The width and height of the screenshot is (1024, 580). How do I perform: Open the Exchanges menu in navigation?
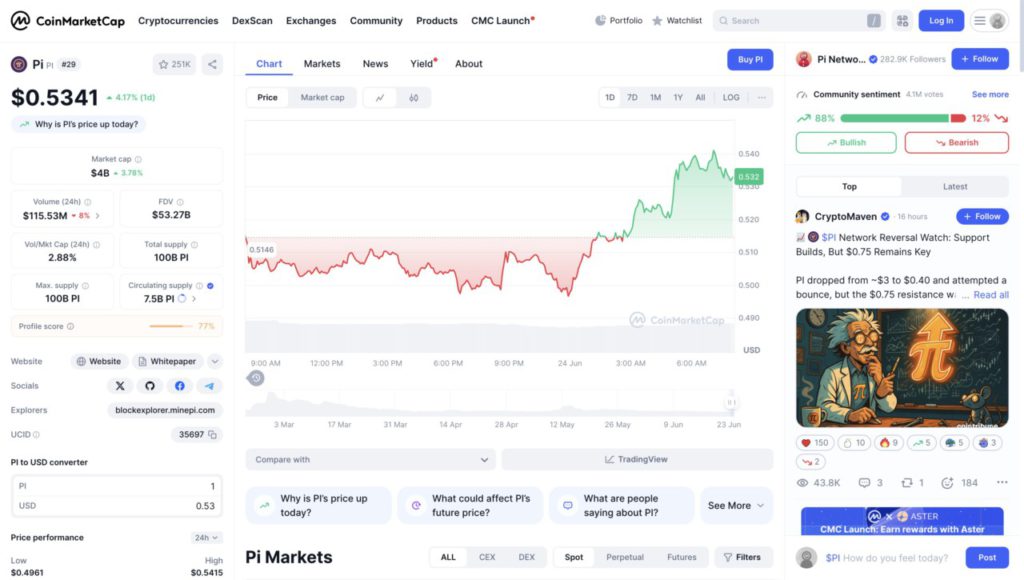click(x=311, y=20)
